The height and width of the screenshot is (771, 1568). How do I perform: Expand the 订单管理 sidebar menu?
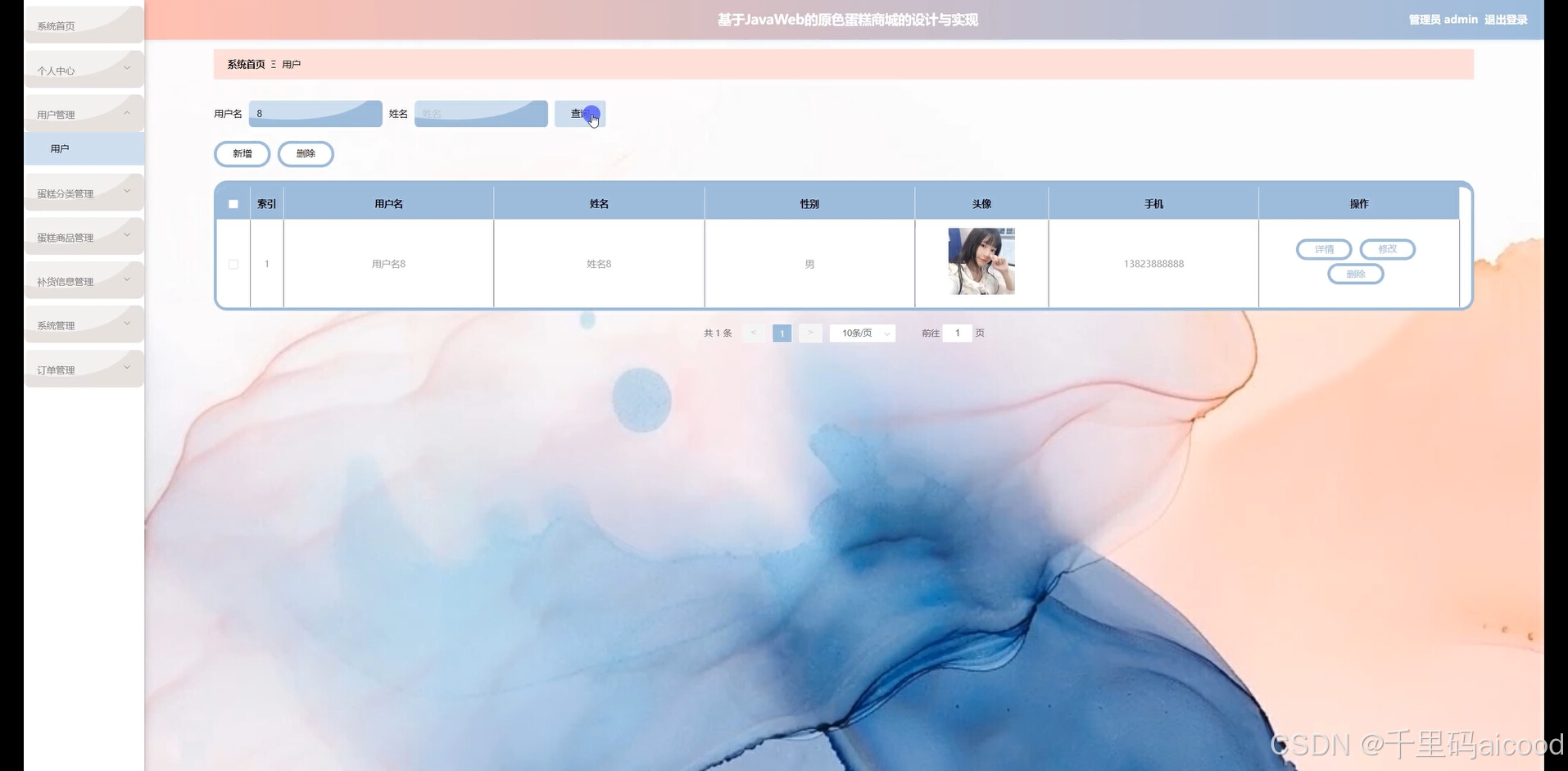[84, 369]
